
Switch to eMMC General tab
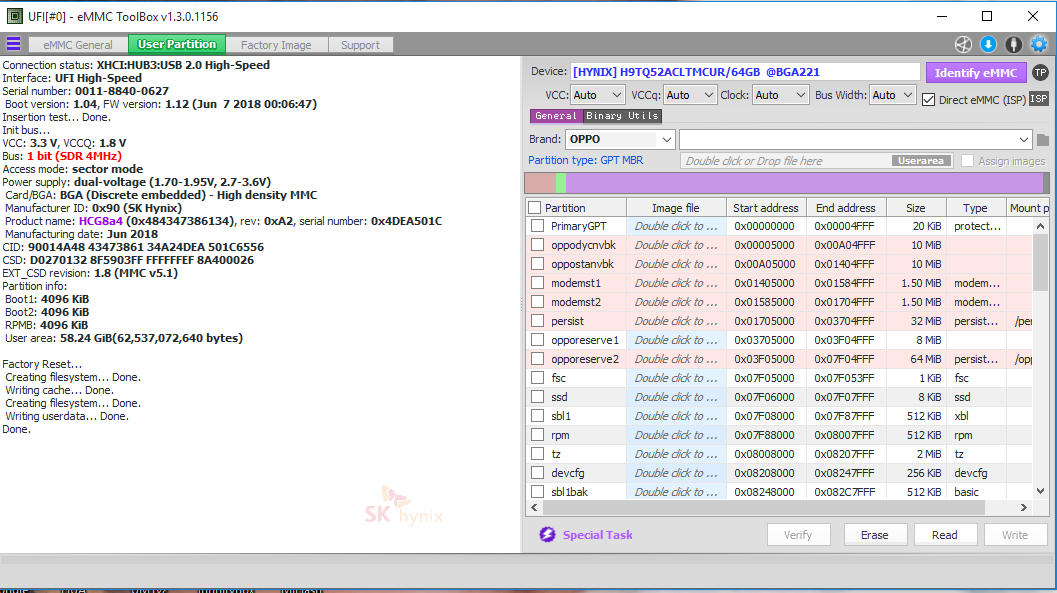tap(78, 45)
